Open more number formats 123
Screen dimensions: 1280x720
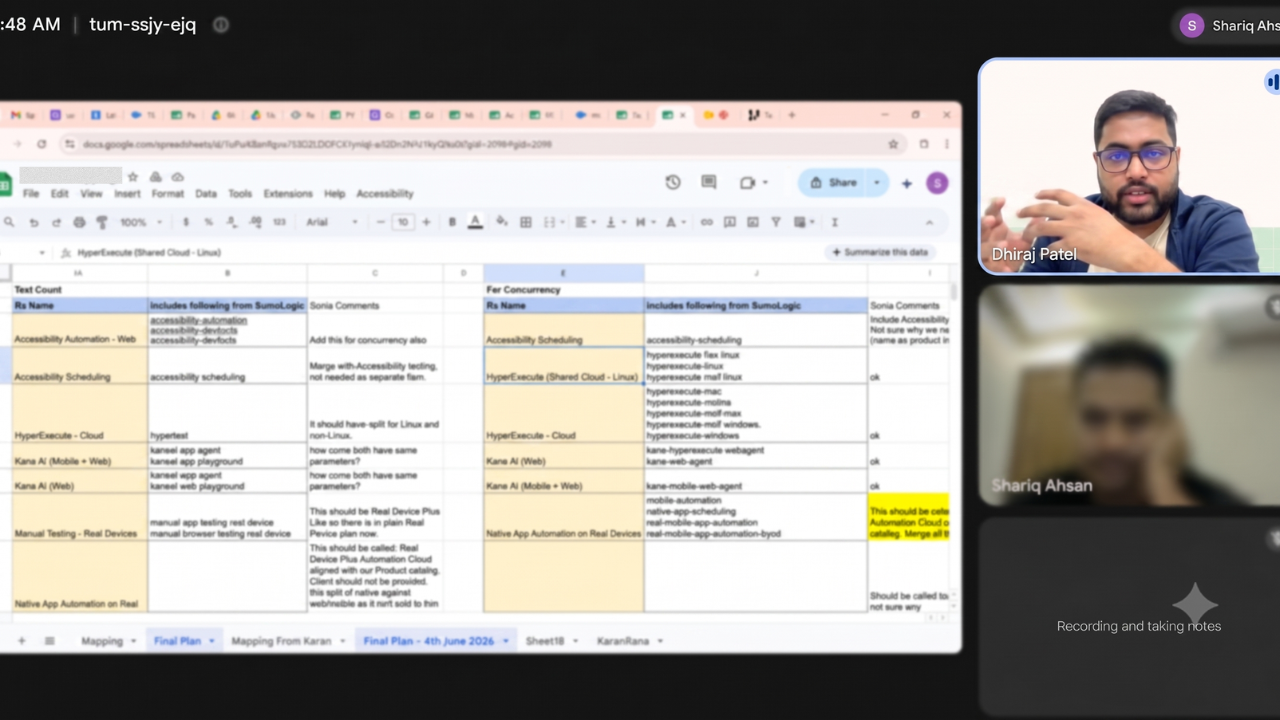279,222
